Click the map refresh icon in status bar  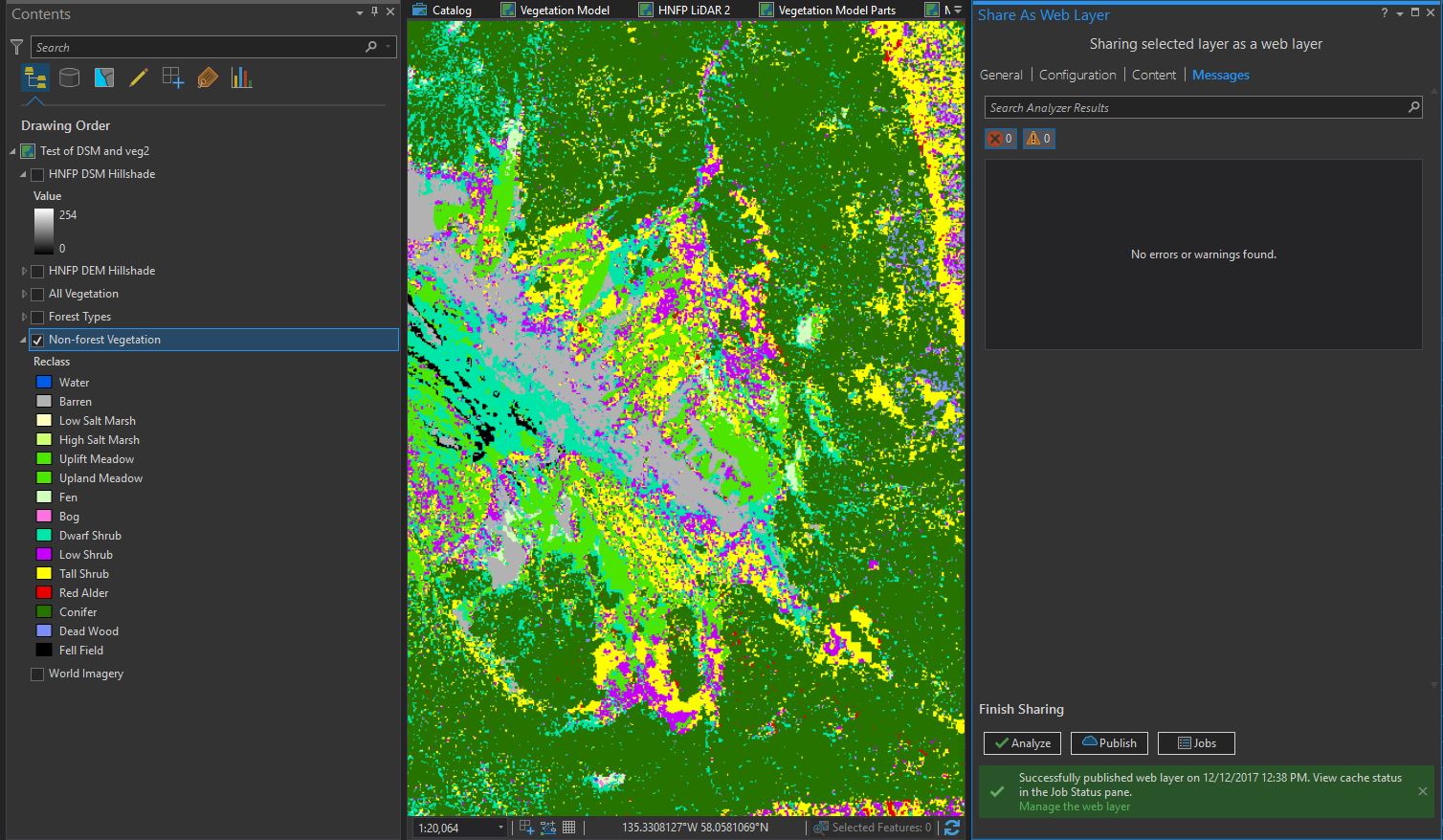pos(951,828)
